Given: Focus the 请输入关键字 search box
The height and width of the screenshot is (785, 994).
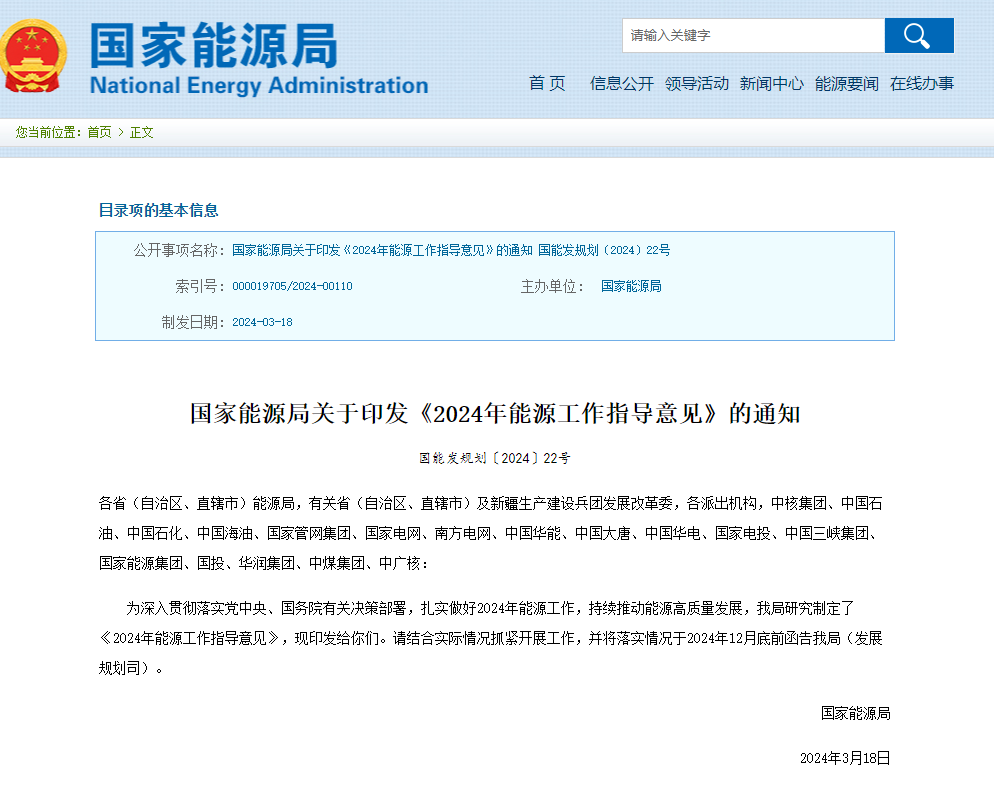Looking at the screenshot, I should 753,36.
